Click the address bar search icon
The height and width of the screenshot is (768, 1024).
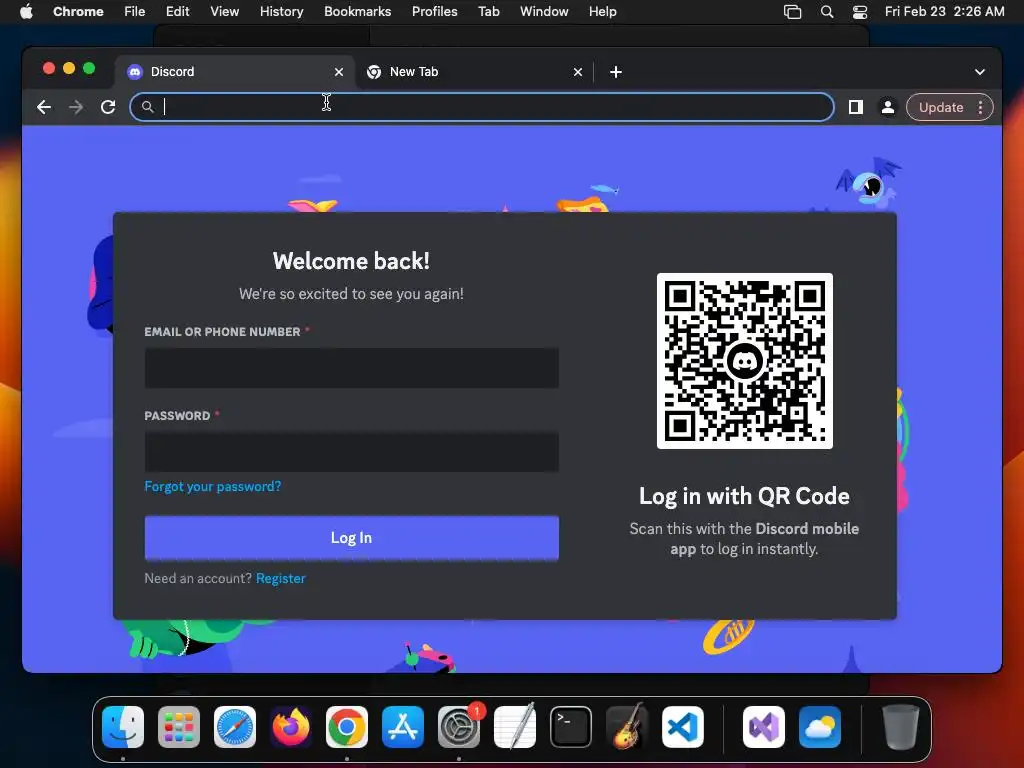[148, 107]
